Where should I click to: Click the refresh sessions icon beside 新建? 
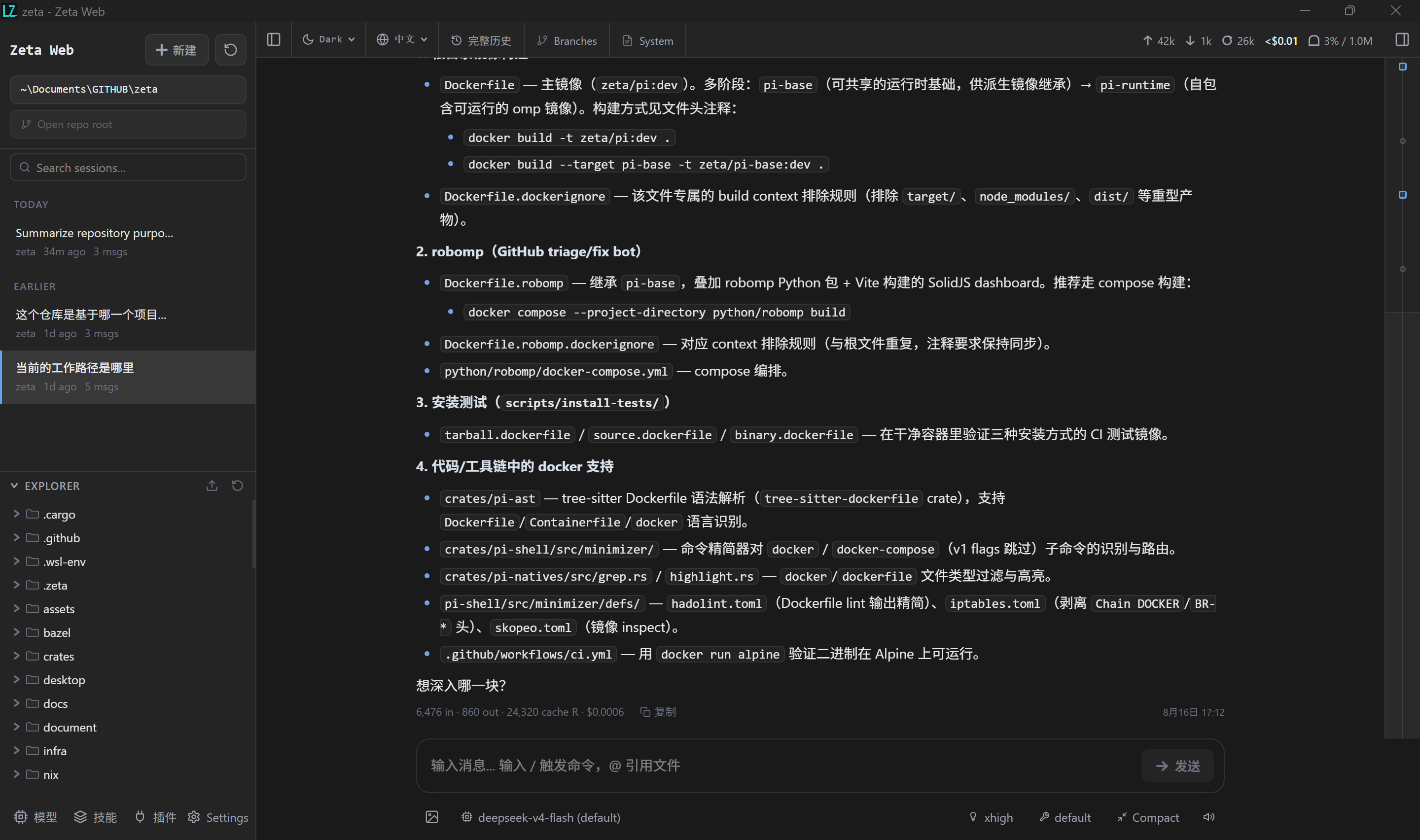[x=230, y=50]
